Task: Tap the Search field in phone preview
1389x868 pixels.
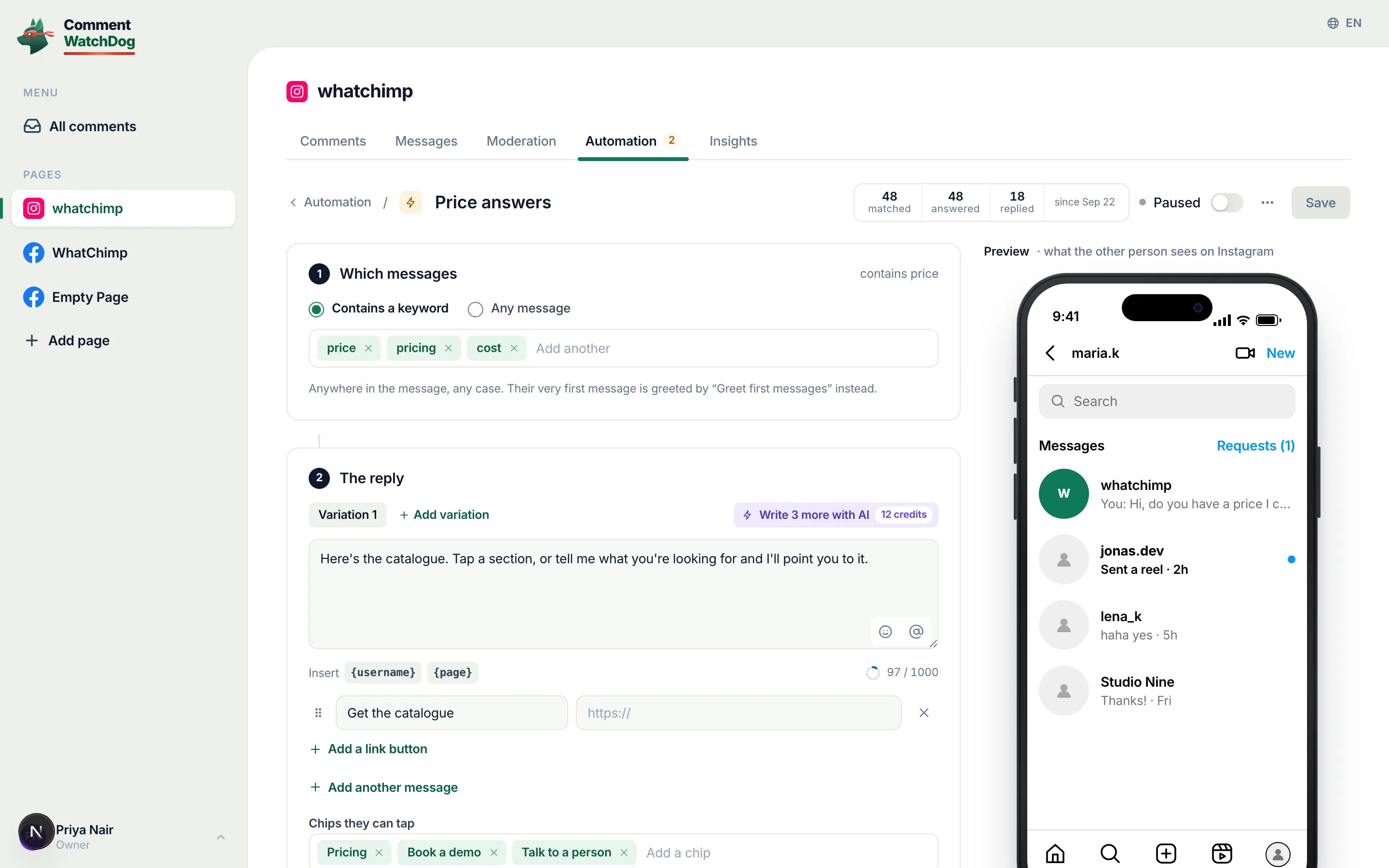Action: 1166,401
